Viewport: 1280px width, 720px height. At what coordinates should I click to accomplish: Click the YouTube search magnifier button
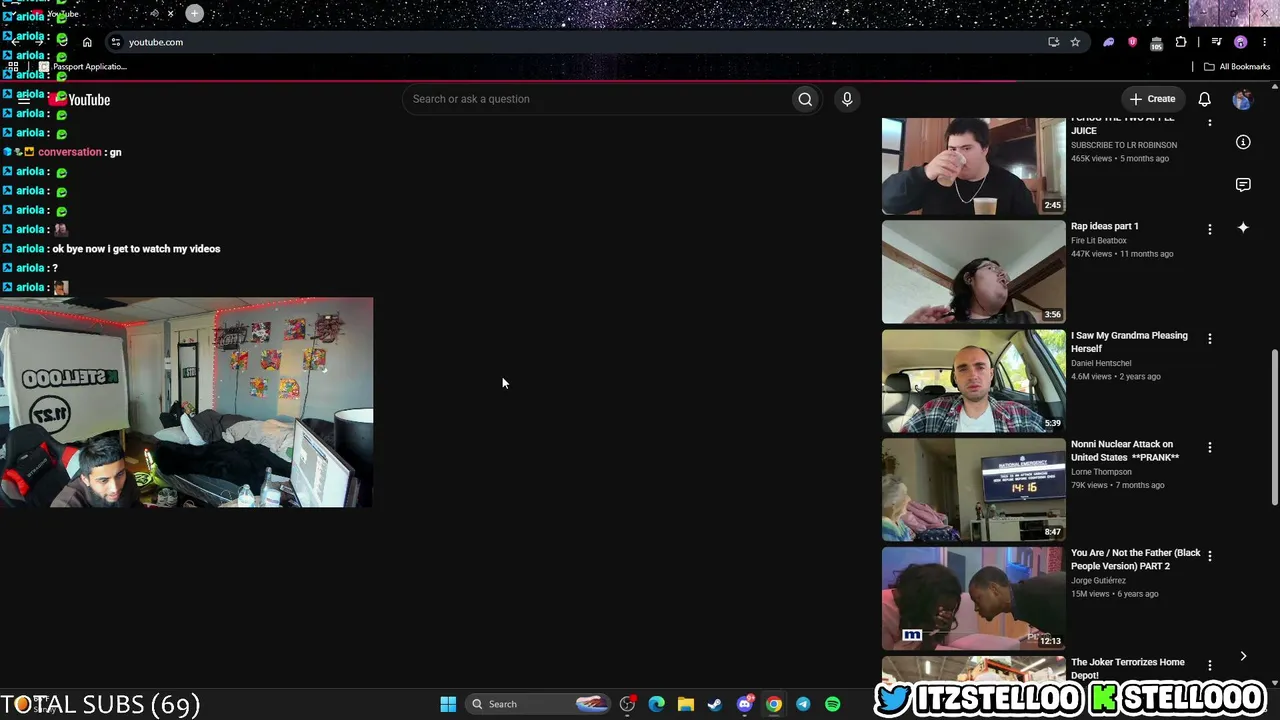(805, 99)
